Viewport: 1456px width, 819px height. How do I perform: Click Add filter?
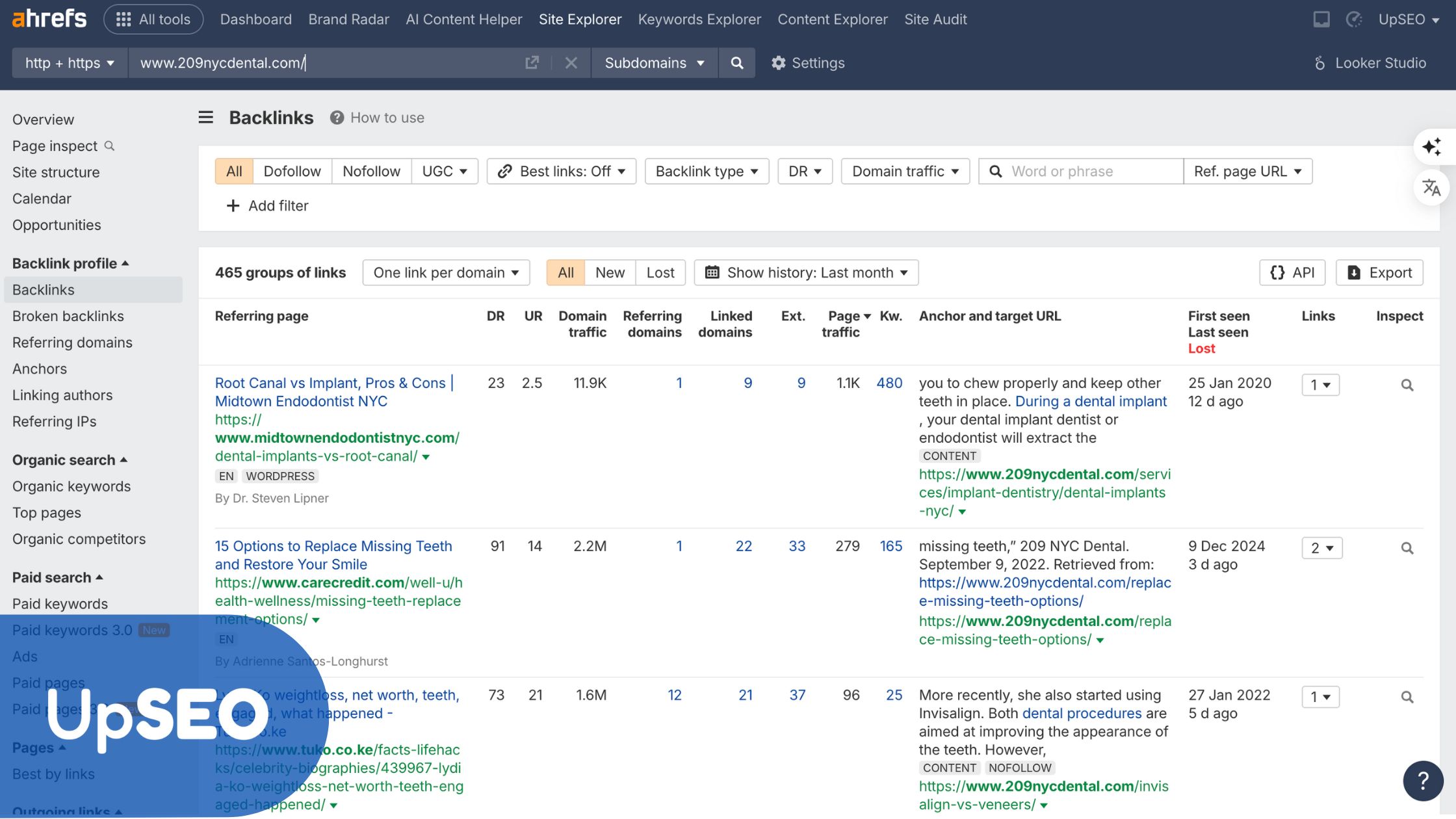267,206
